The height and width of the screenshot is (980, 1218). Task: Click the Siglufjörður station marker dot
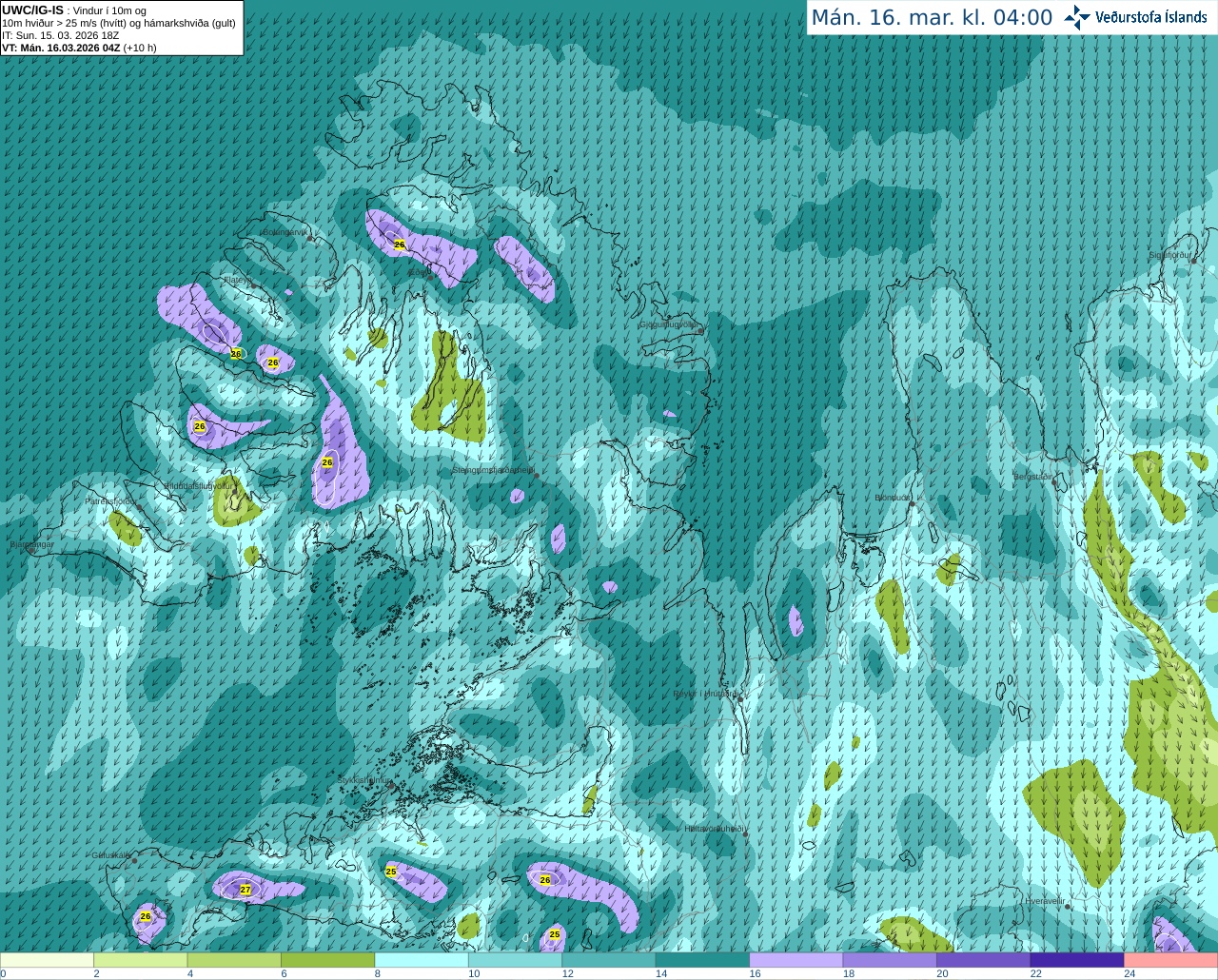pos(1193,261)
